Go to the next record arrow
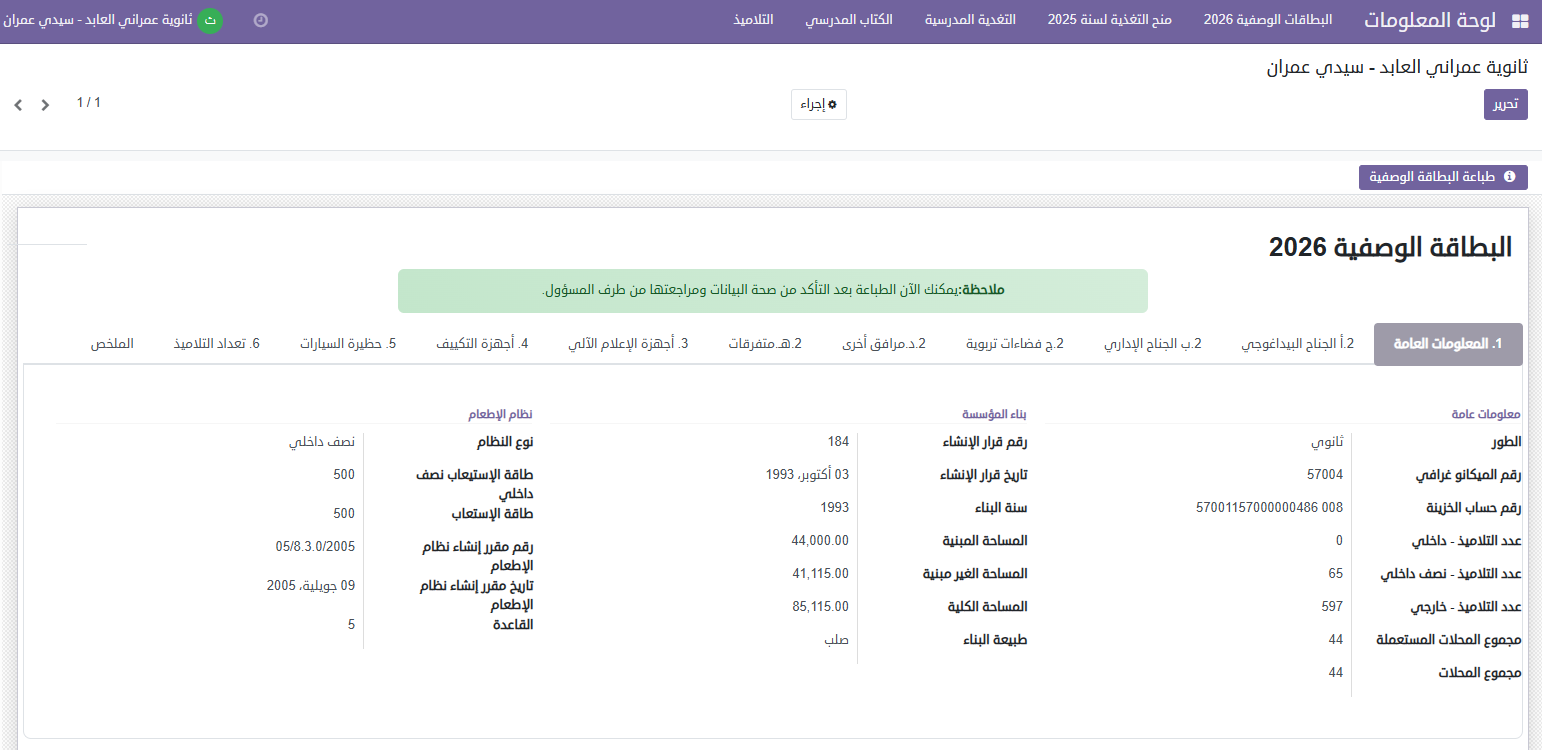This screenshot has width=1542, height=750. pyautogui.click(x=45, y=105)
